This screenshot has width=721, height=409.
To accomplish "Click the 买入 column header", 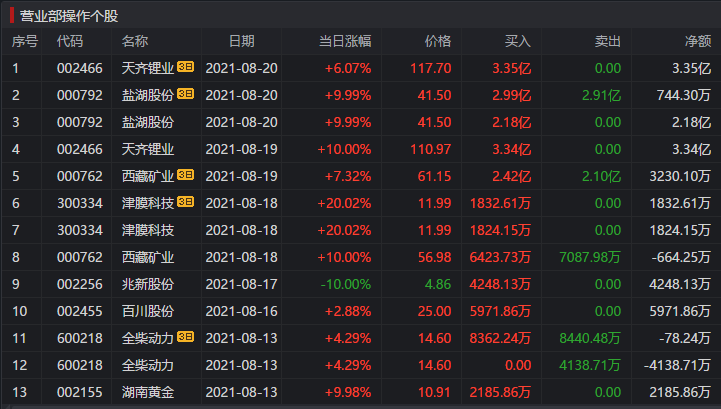I will pos(517,41).
